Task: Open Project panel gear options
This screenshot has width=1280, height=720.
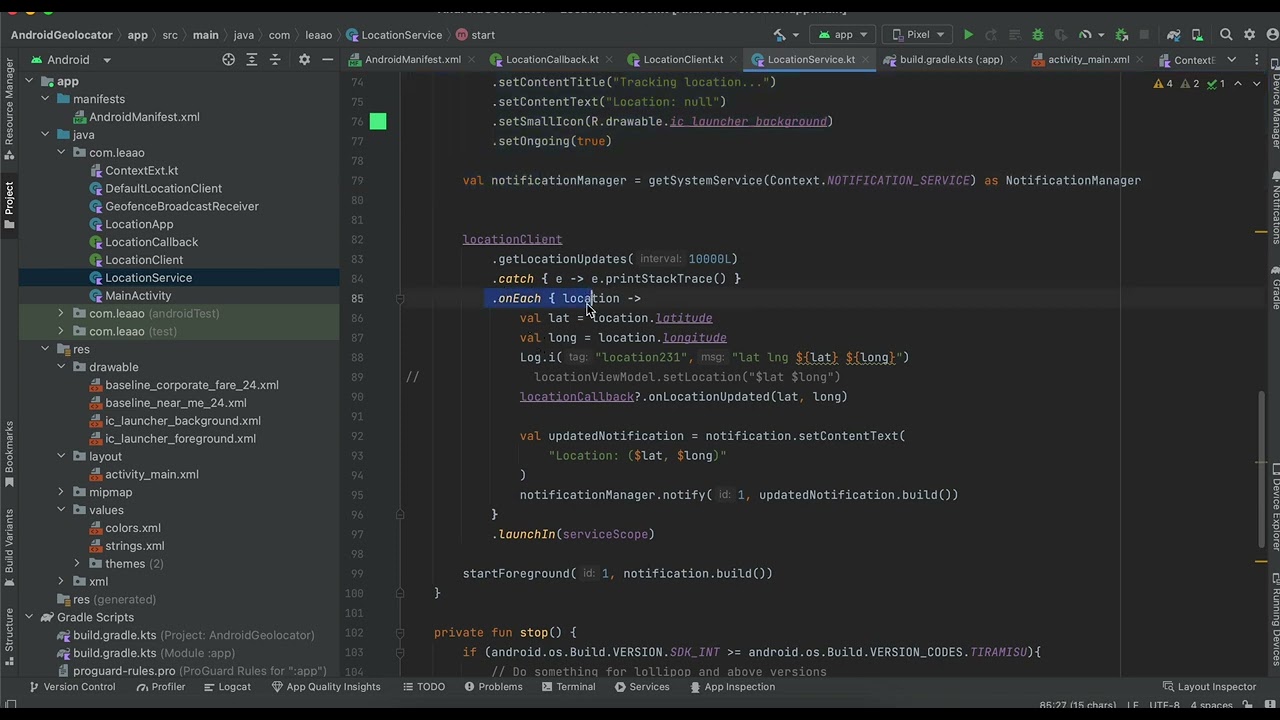Action: [304, 60]
